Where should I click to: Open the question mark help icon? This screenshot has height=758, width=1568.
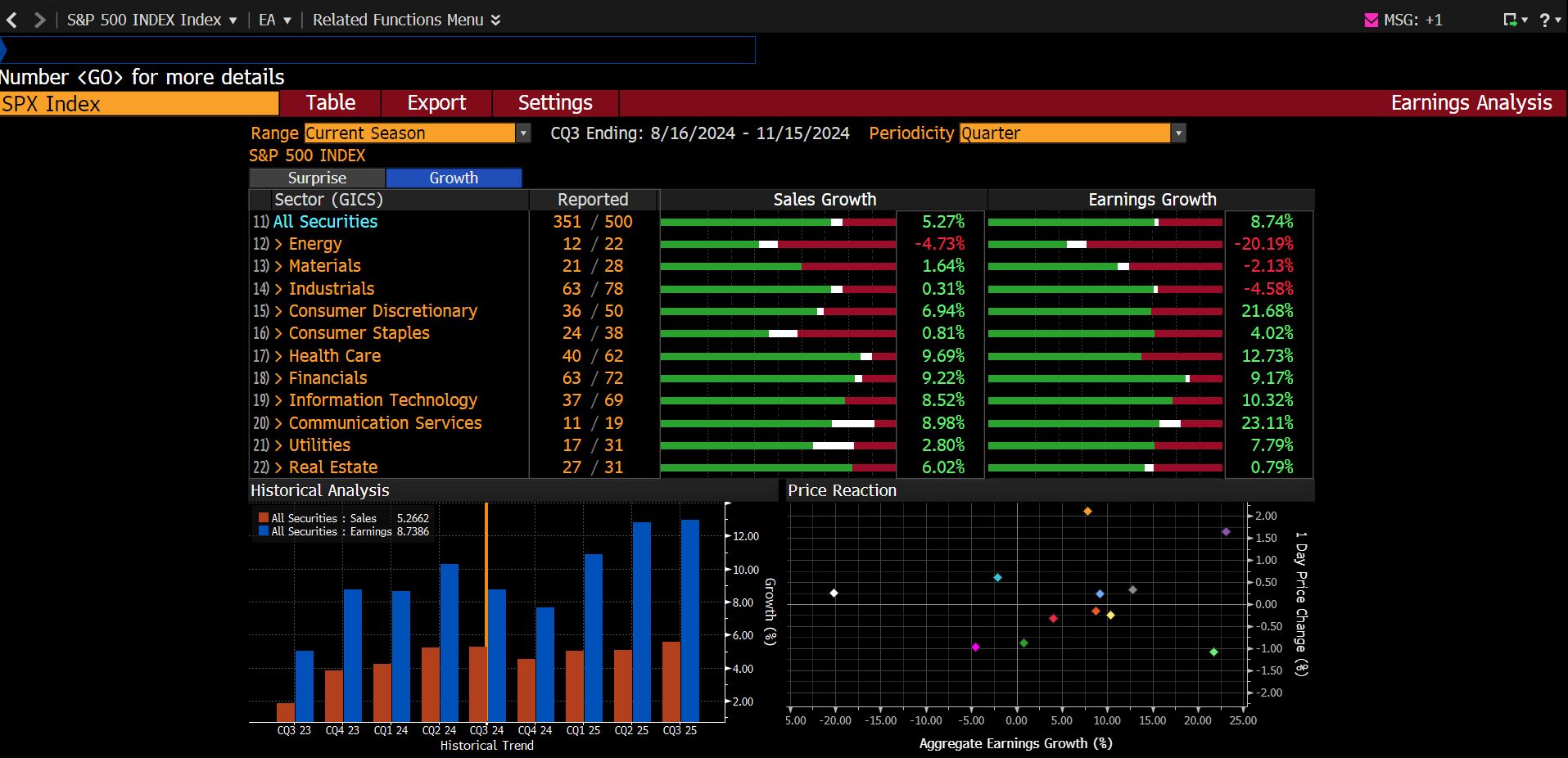point(1544,20)
